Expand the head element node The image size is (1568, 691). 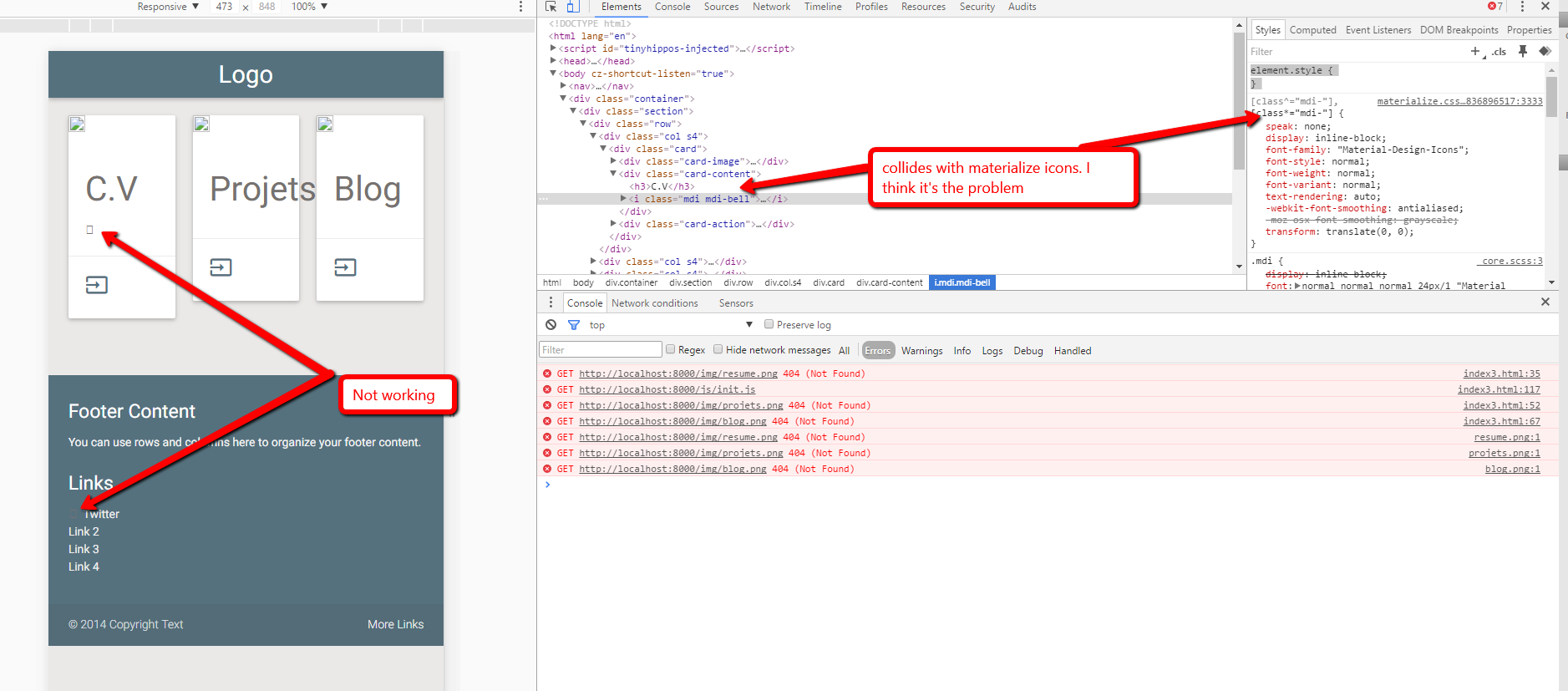(x=553, y=61)
